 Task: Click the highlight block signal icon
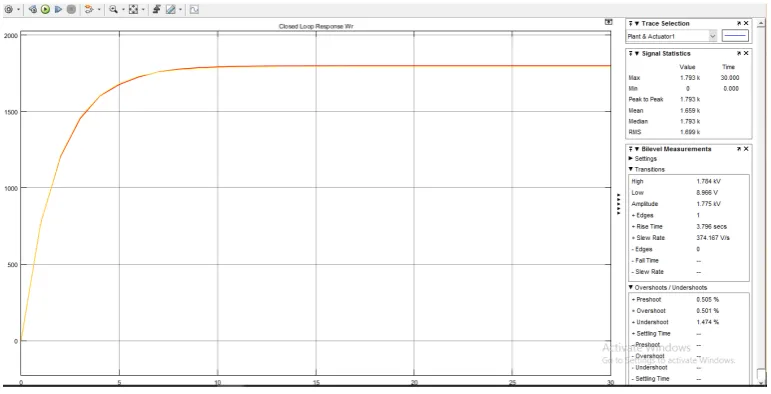89,9
